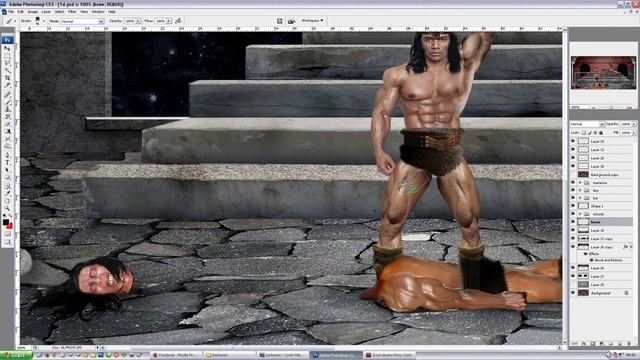The width and height of the screenshot is (640, 360).
Task: Select the Move tool
Action: pos(7,48)
